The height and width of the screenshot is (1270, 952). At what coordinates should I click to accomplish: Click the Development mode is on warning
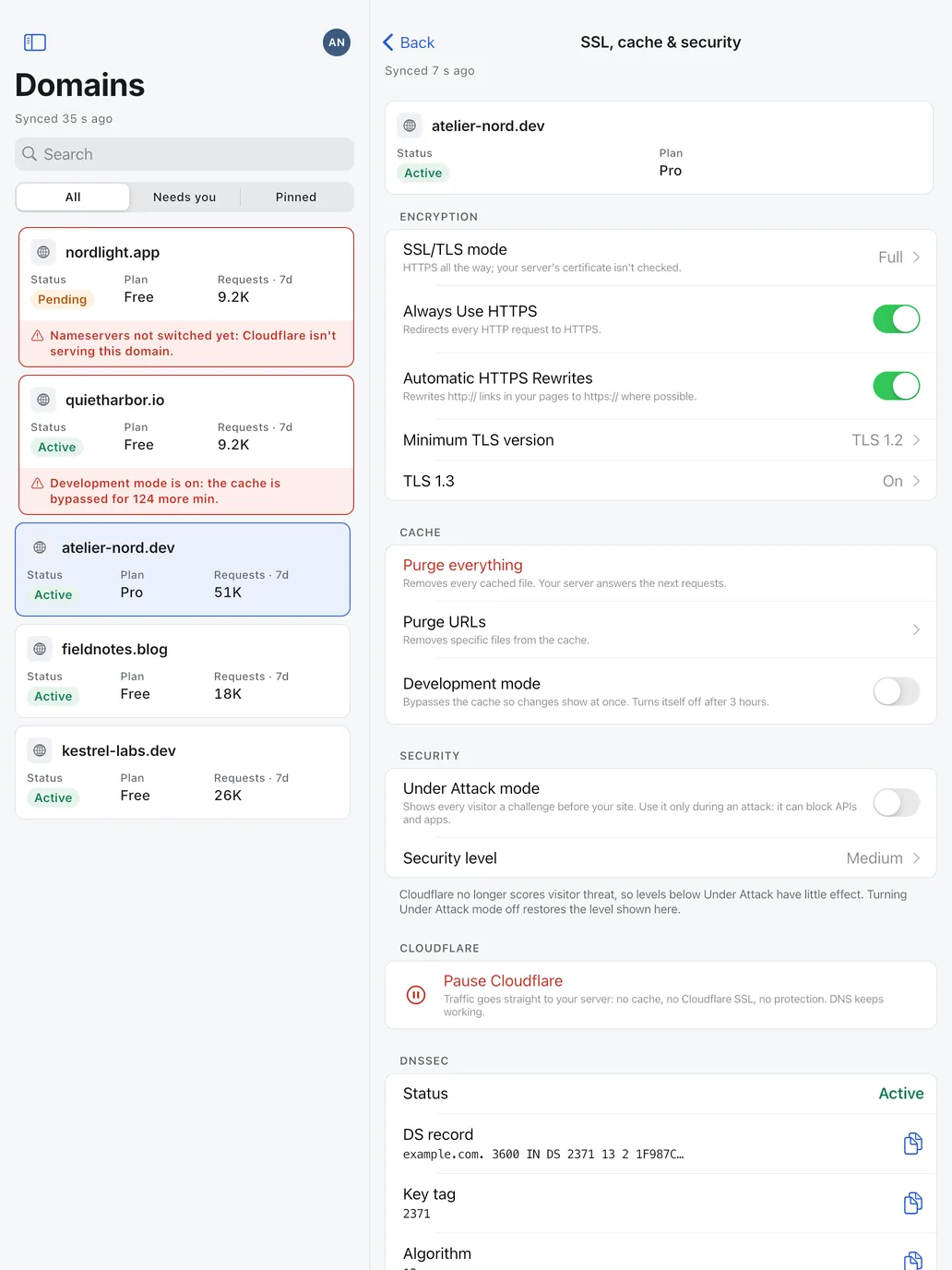pos(165,491)
